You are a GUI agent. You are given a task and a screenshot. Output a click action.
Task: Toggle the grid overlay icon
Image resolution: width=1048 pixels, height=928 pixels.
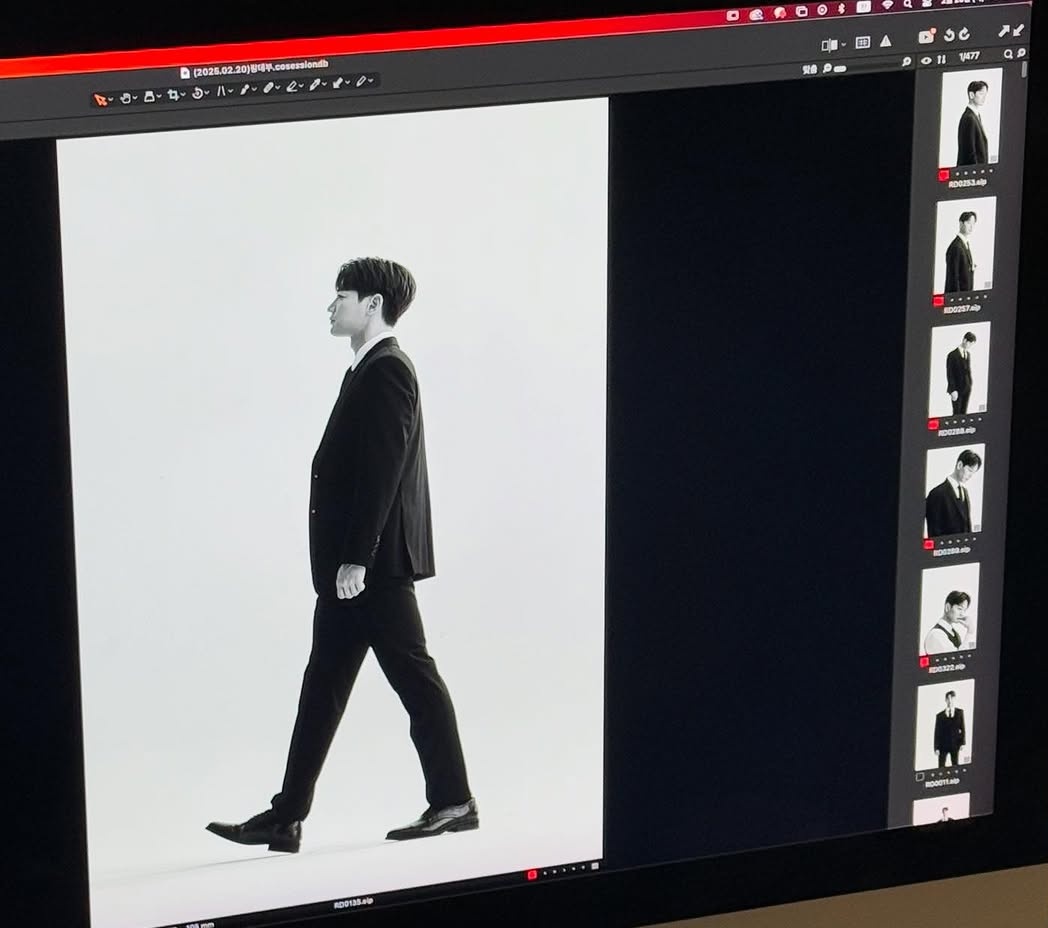[x=863, y=42]
